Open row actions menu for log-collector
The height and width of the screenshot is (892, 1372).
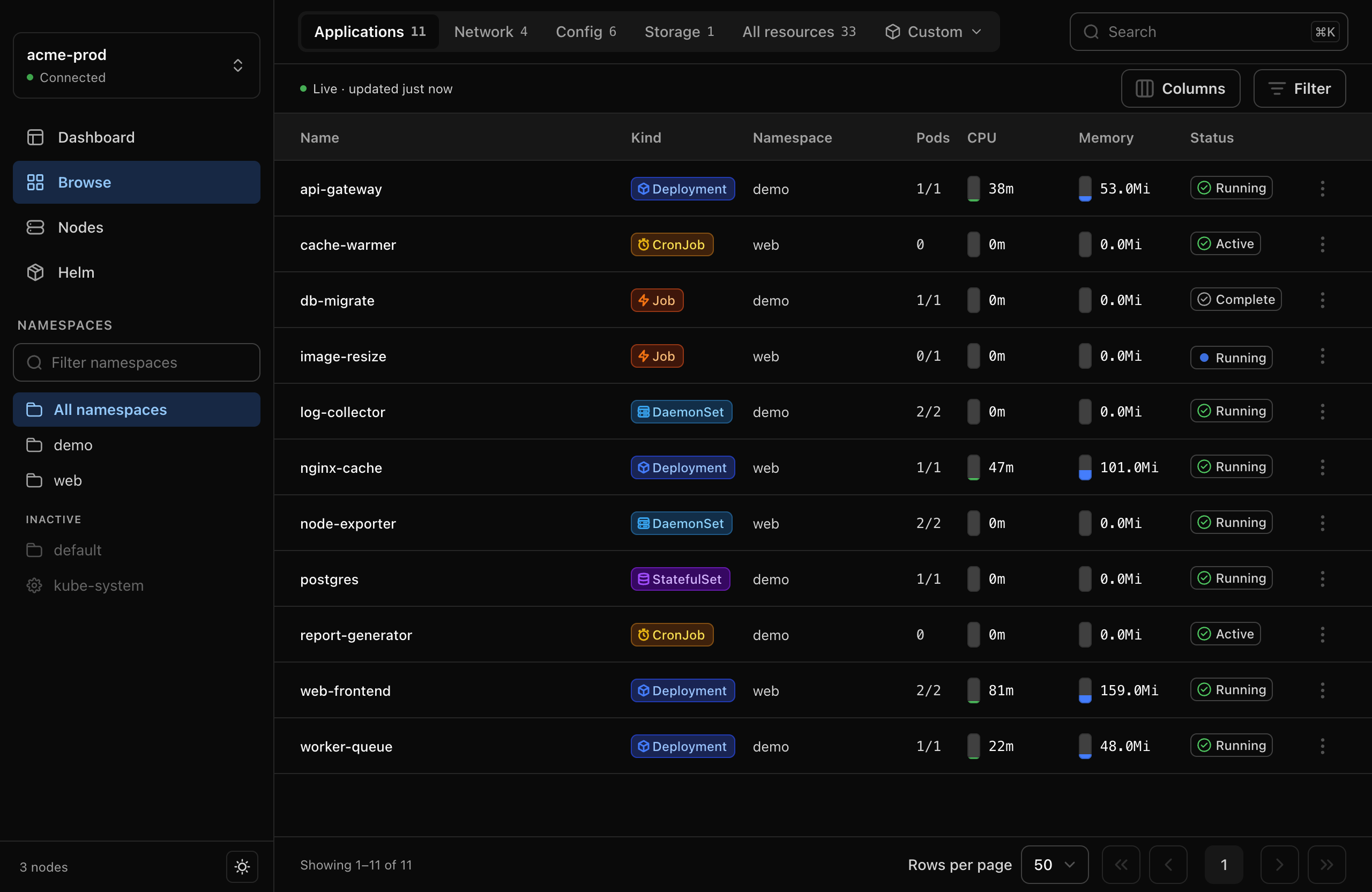coord(1322,412)
